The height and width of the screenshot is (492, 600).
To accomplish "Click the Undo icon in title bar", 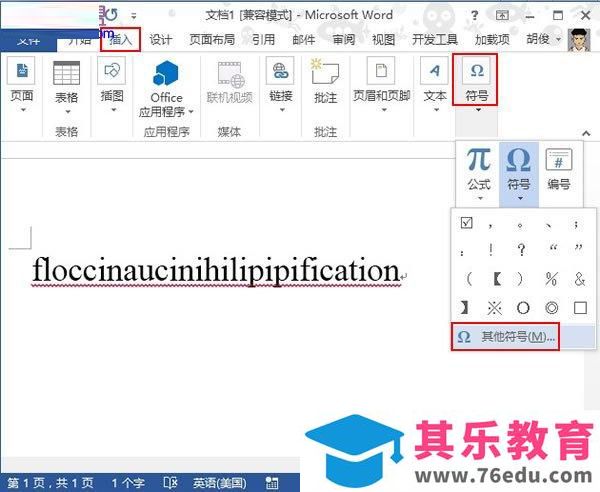I will coord(111,15).
